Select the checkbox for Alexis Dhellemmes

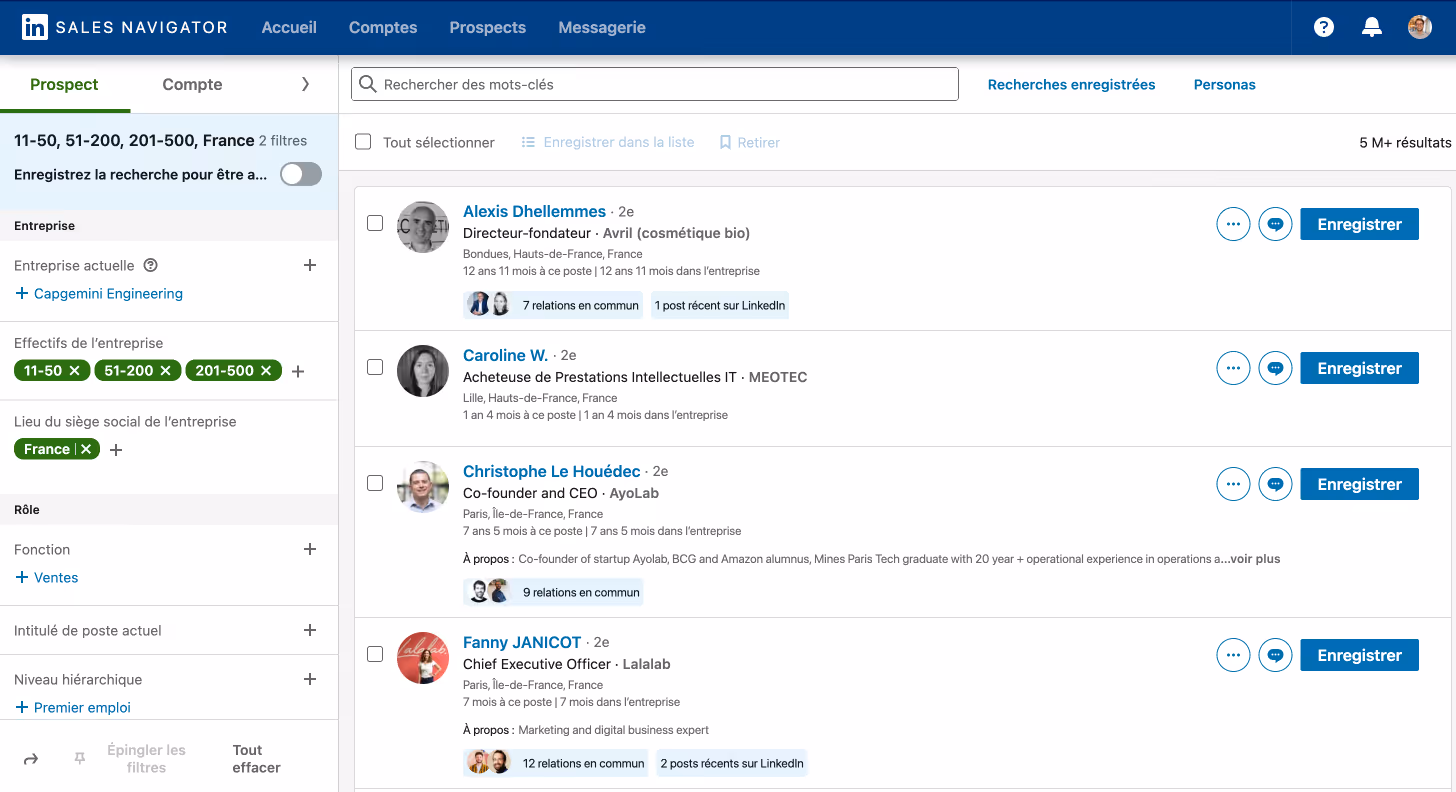(375, 223)
